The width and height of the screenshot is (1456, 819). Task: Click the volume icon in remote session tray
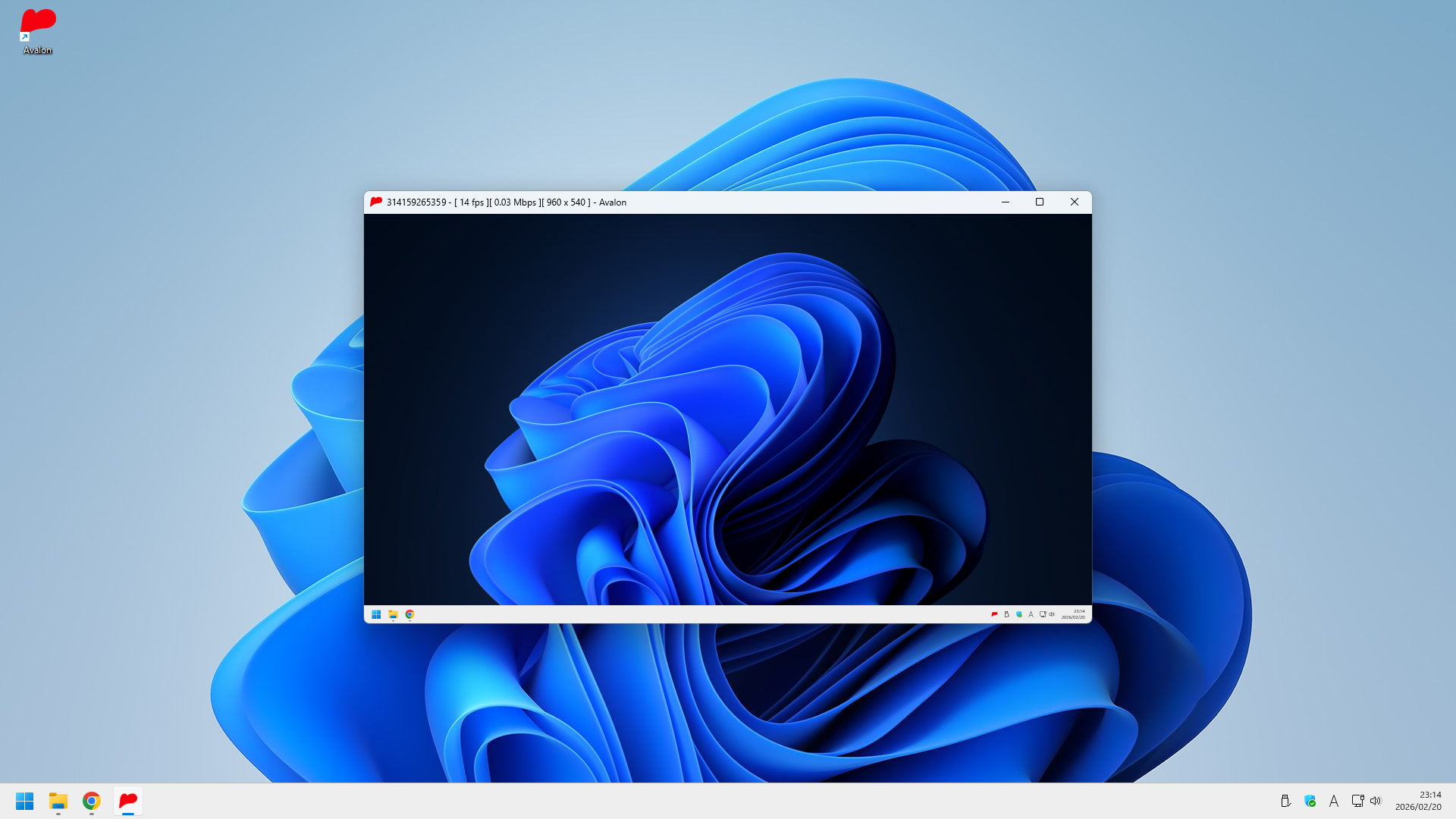(1052, 614)
